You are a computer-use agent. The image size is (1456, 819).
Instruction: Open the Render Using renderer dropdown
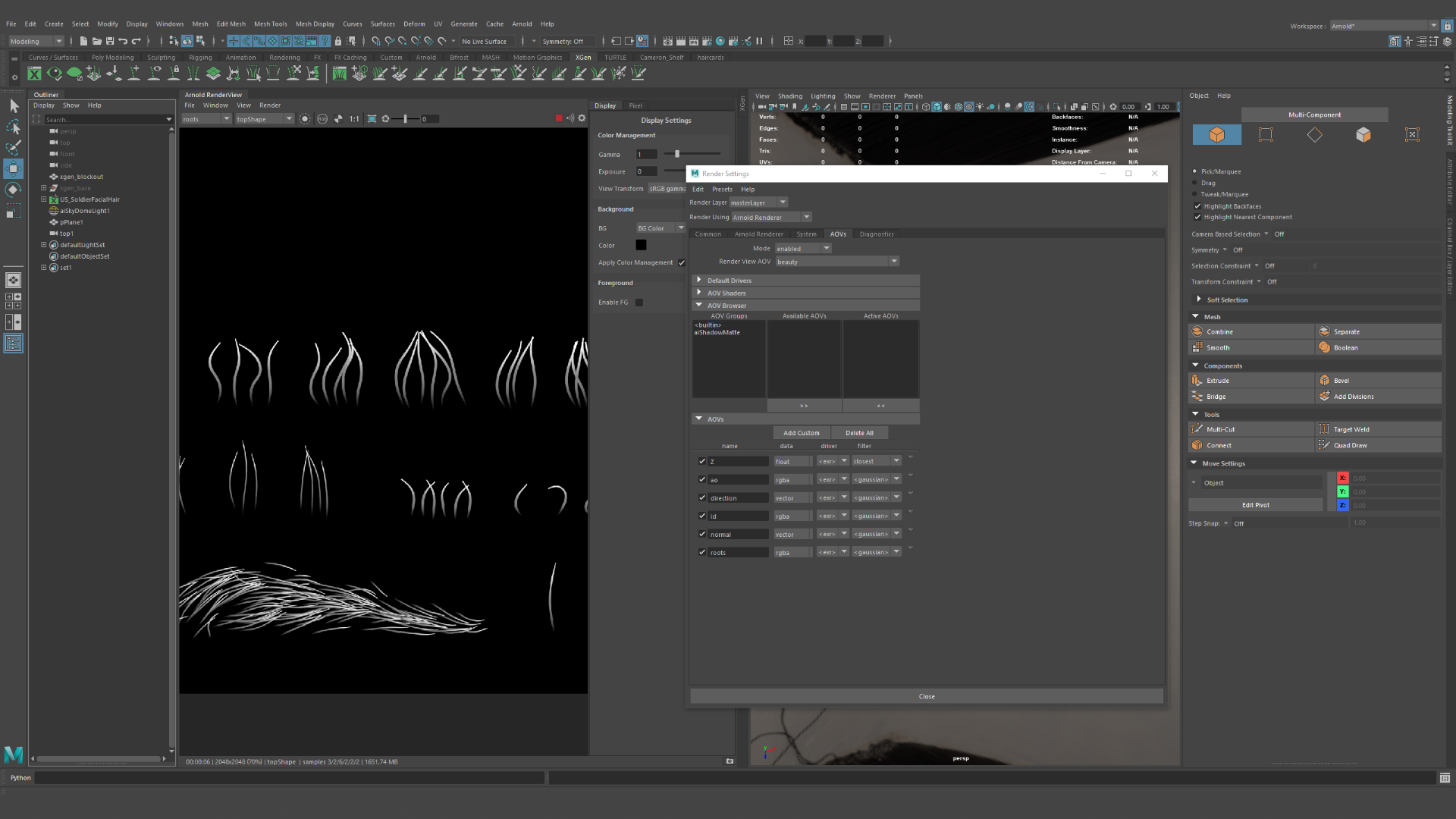coord(771,218)
